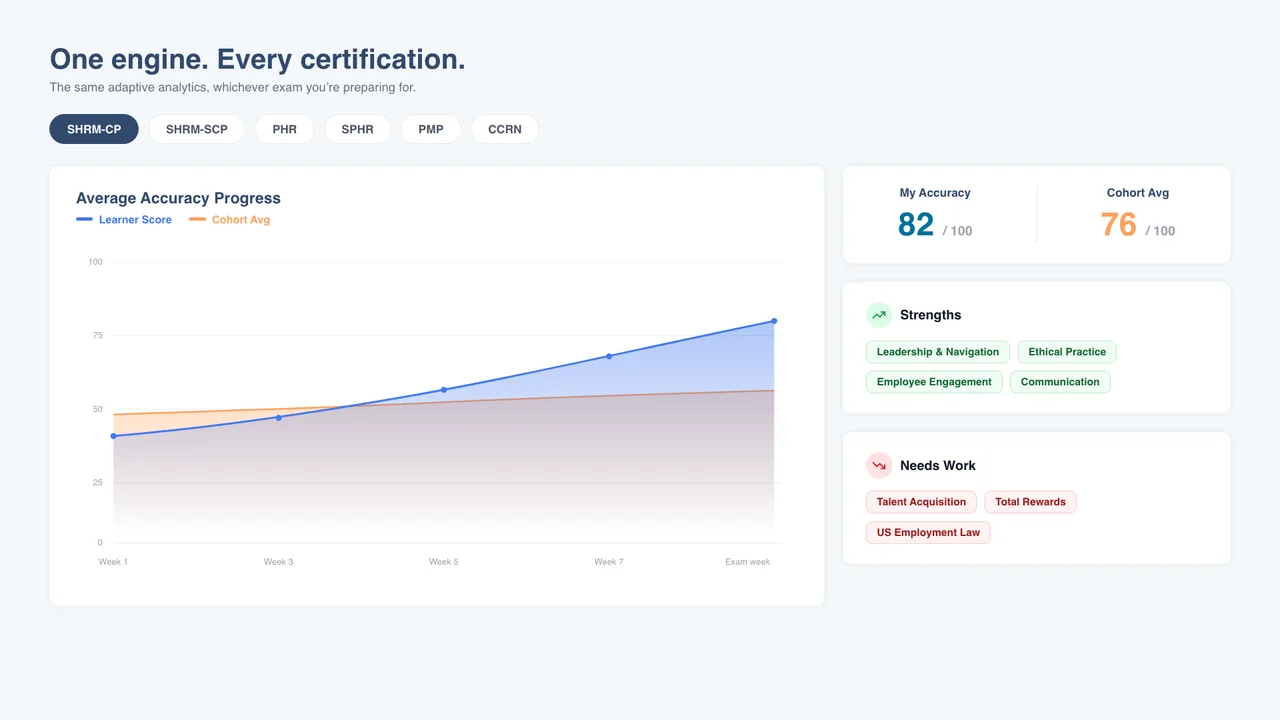Choose the SPHR tab
The image size is (1280, 720).
click(x=358, y=129)
